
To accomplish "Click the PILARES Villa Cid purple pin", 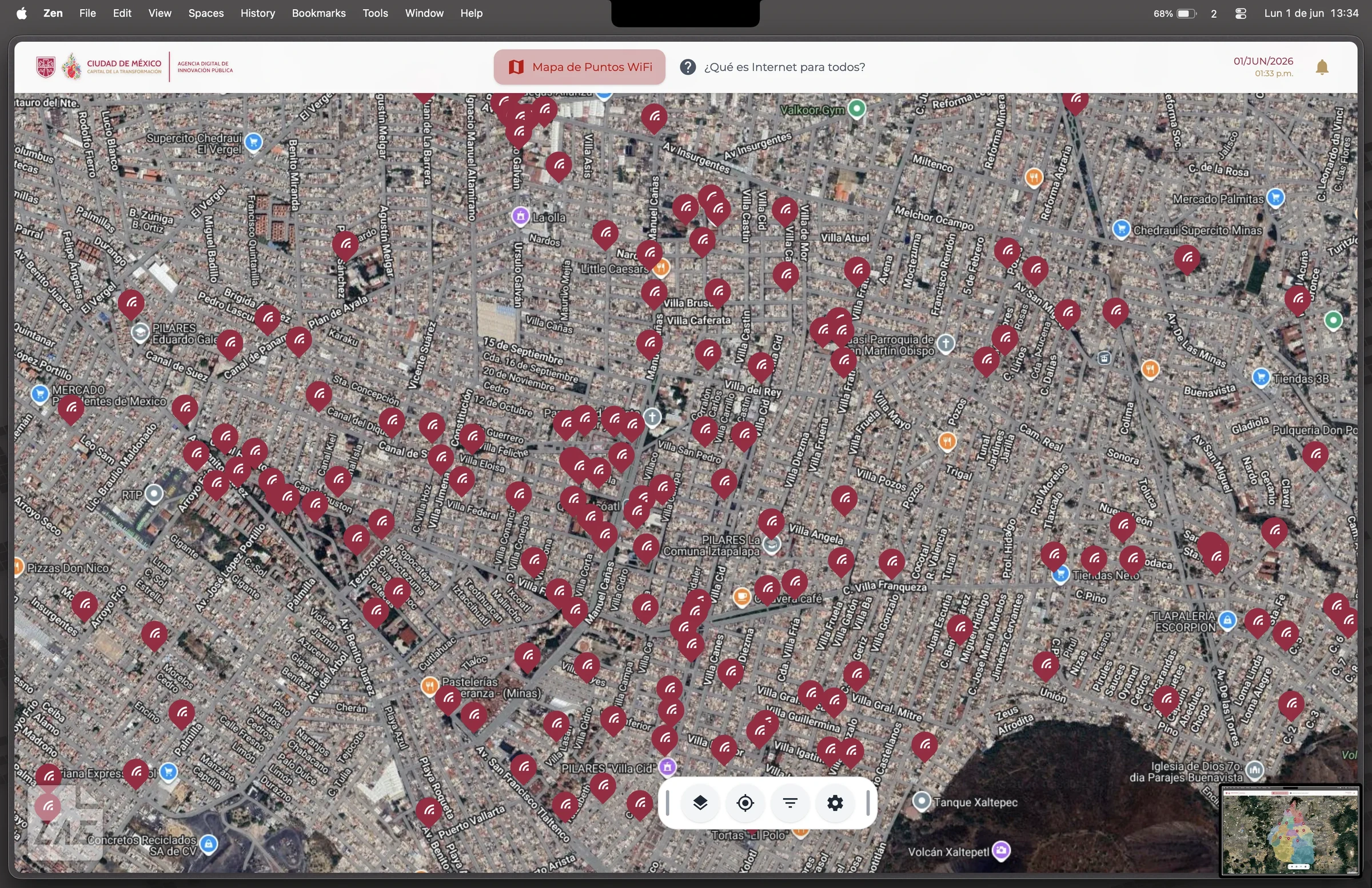I will pyautogui.click(x=667, y=767).
